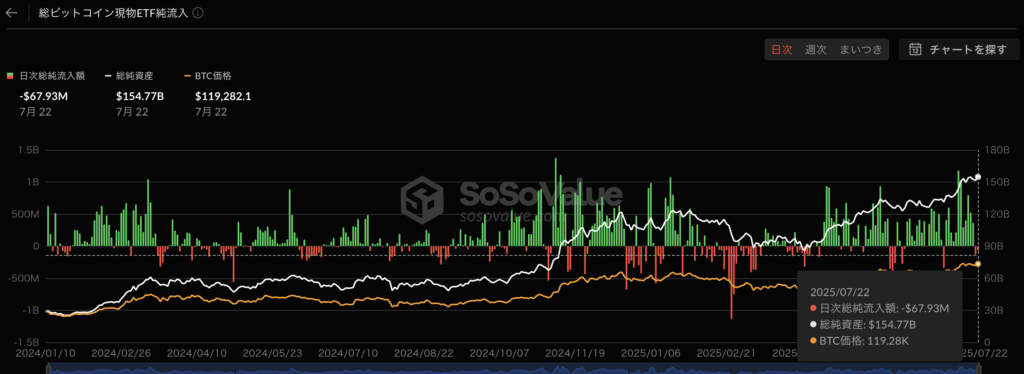The image size is (1024, 374).
Task: Click the white end marker on total assets line
Action: point(978,177)
